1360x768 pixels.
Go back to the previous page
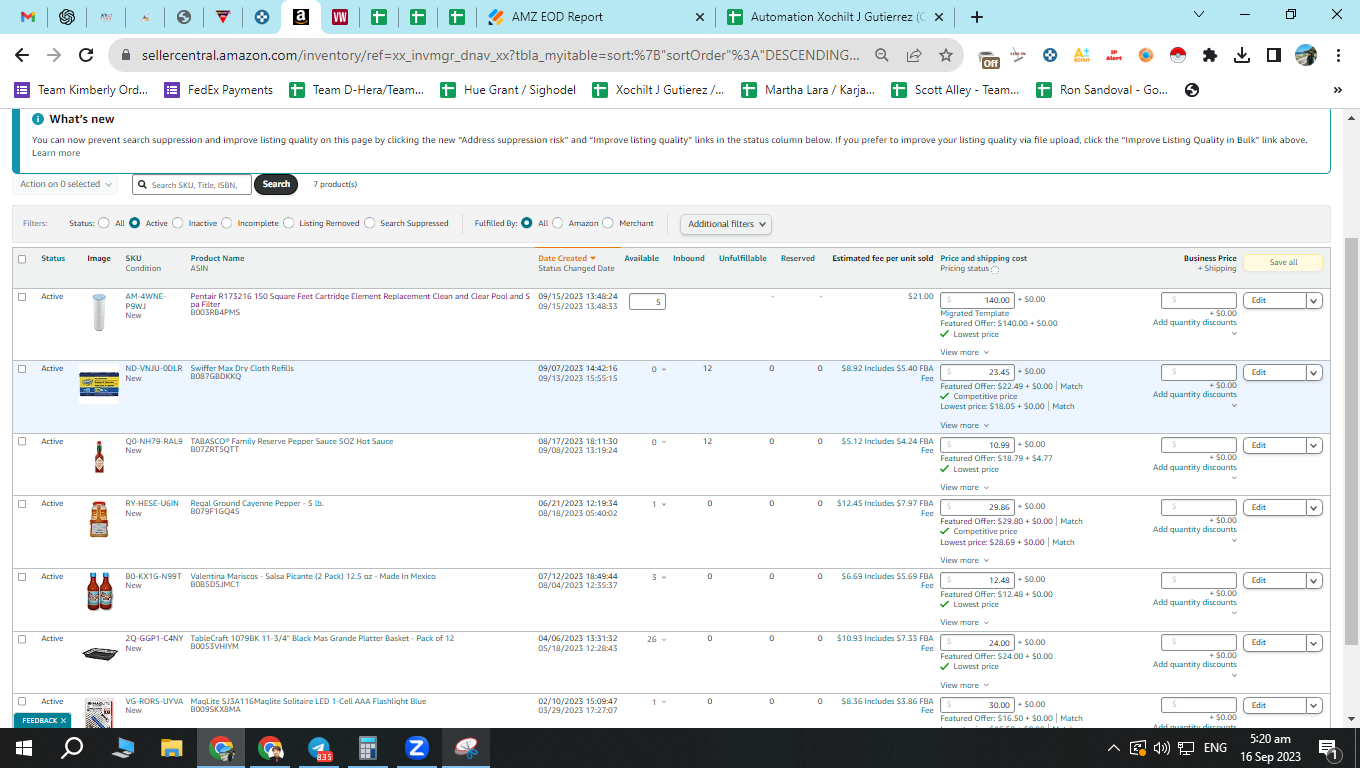pyautogui.click(x=22, y=55)
